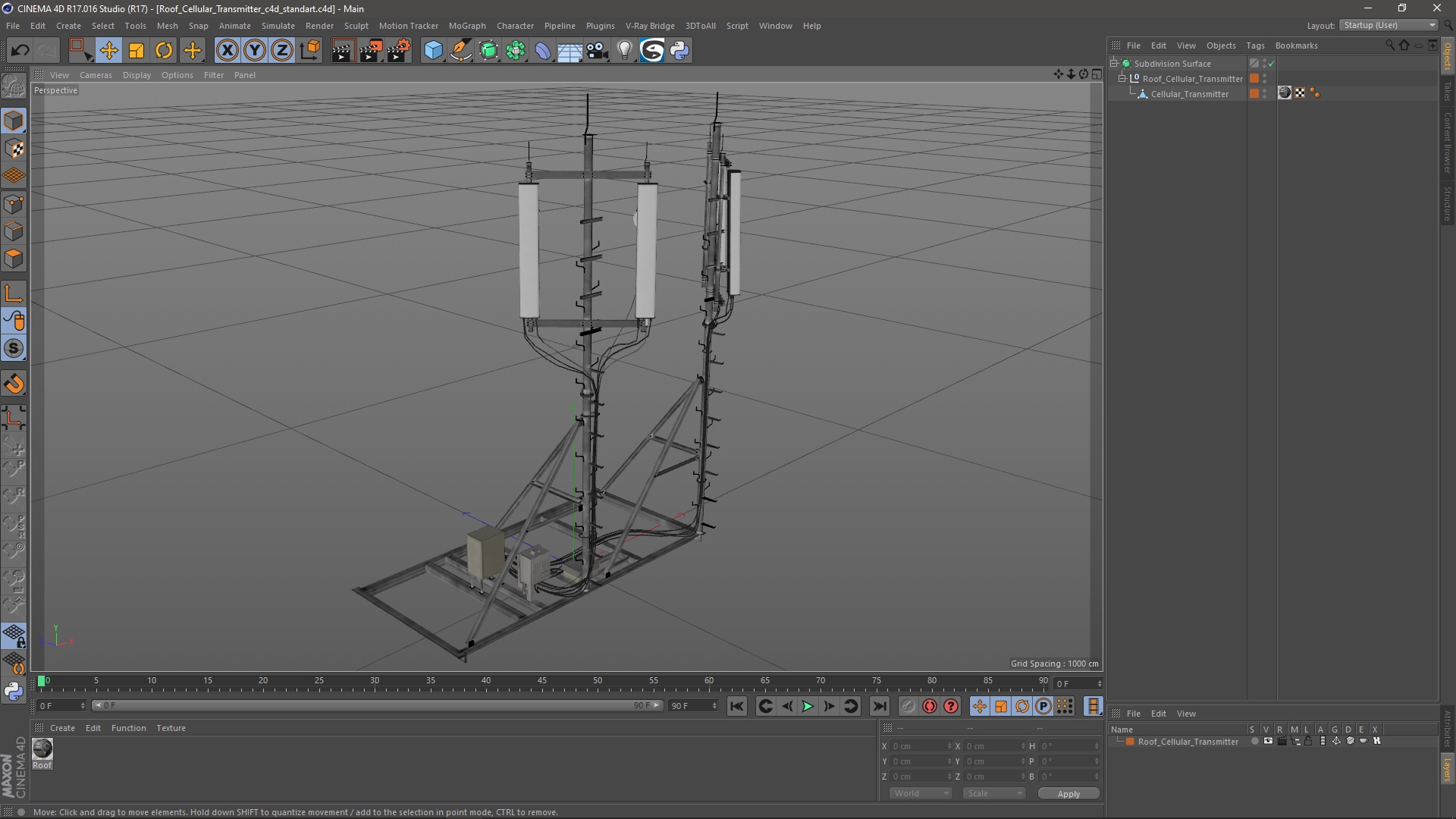Render to Picture Viewer icon

[371, 51]
